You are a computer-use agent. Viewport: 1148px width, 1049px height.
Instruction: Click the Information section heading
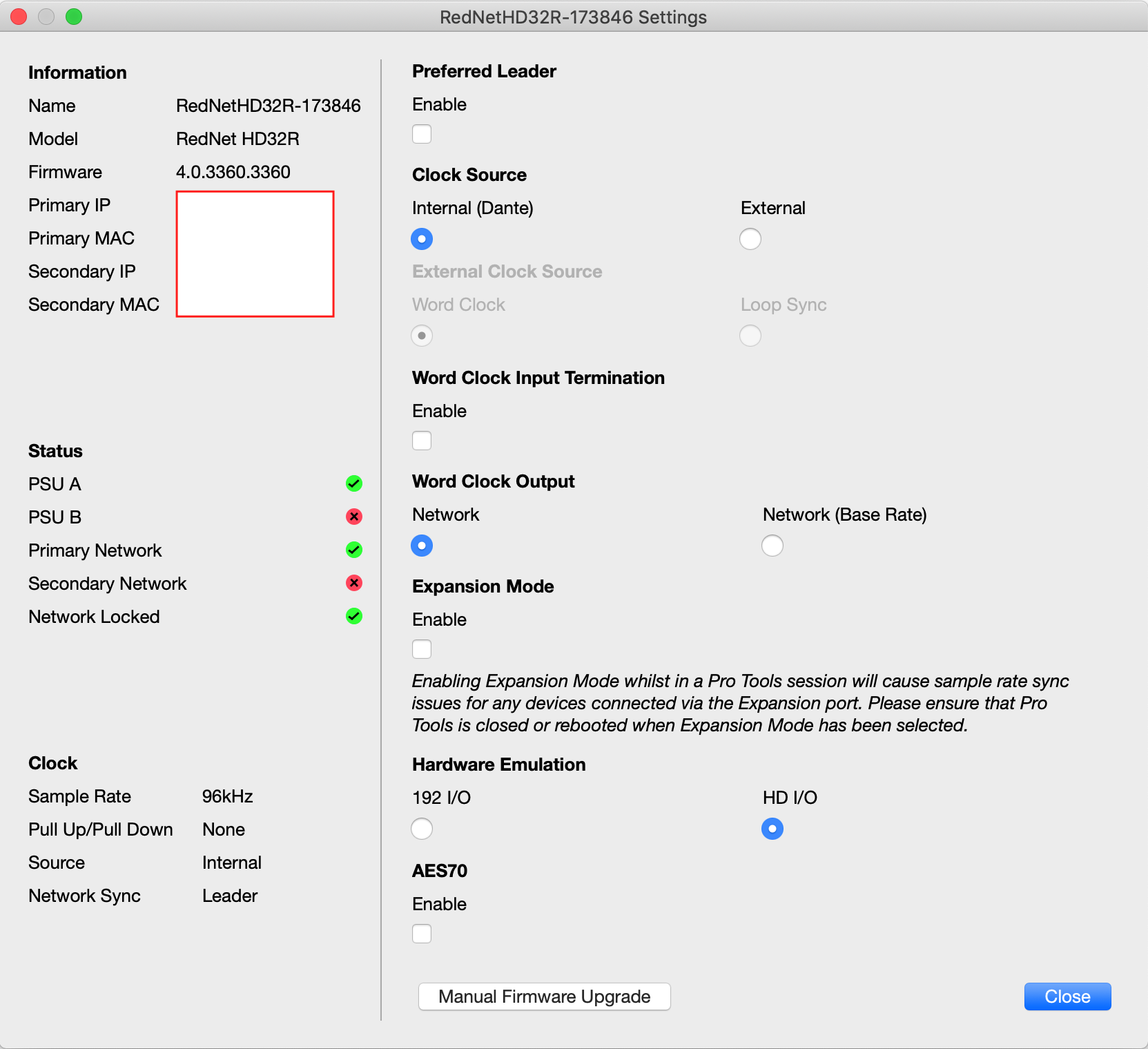click(x=77, y=73)
